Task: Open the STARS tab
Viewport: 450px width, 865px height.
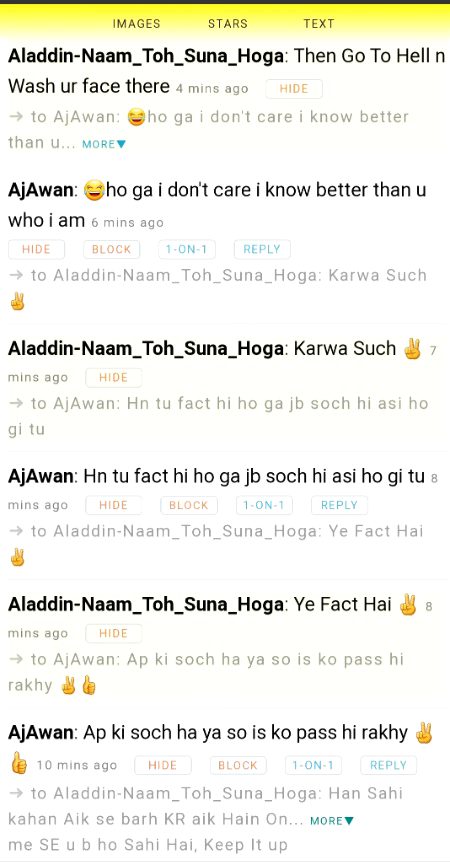Action: (x=228, y=24)
